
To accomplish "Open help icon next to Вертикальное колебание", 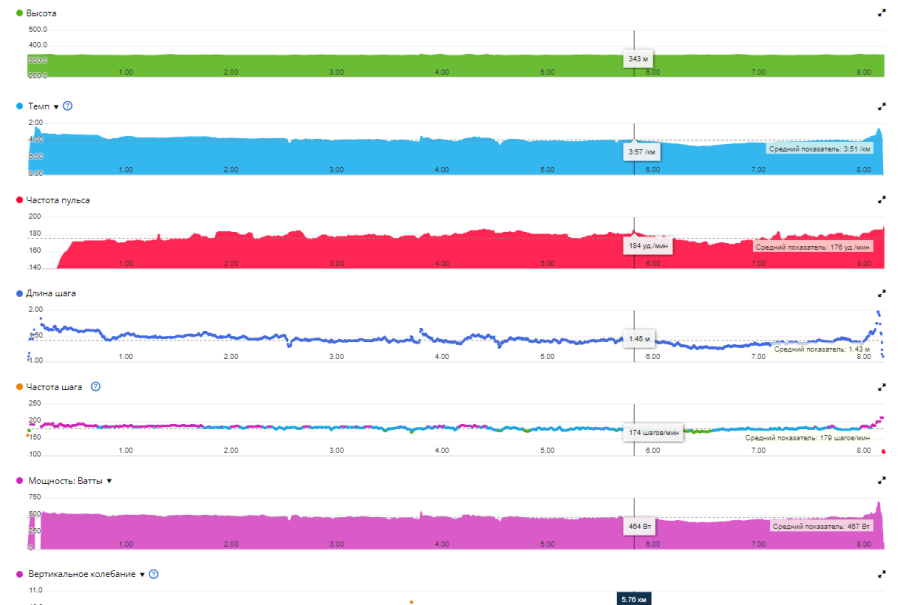I will 154,574.
